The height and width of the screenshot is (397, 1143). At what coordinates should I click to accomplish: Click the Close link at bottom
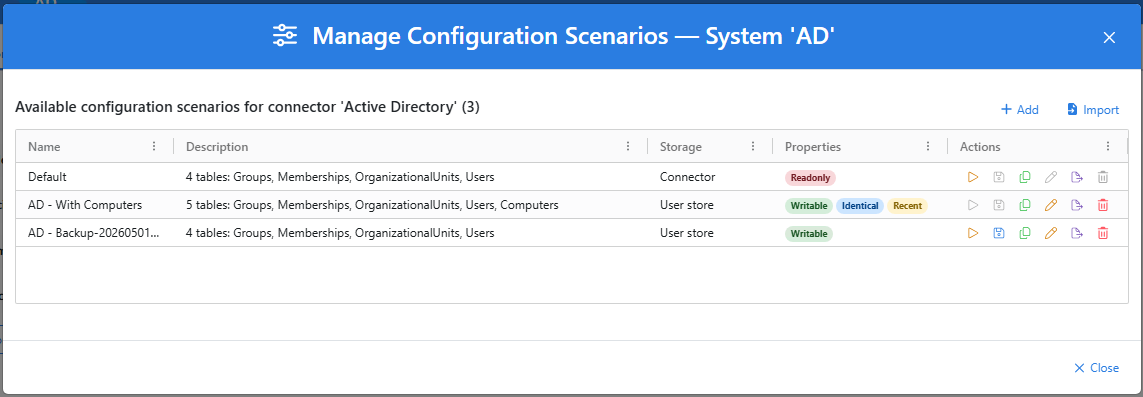click(x=1096, y=368)
